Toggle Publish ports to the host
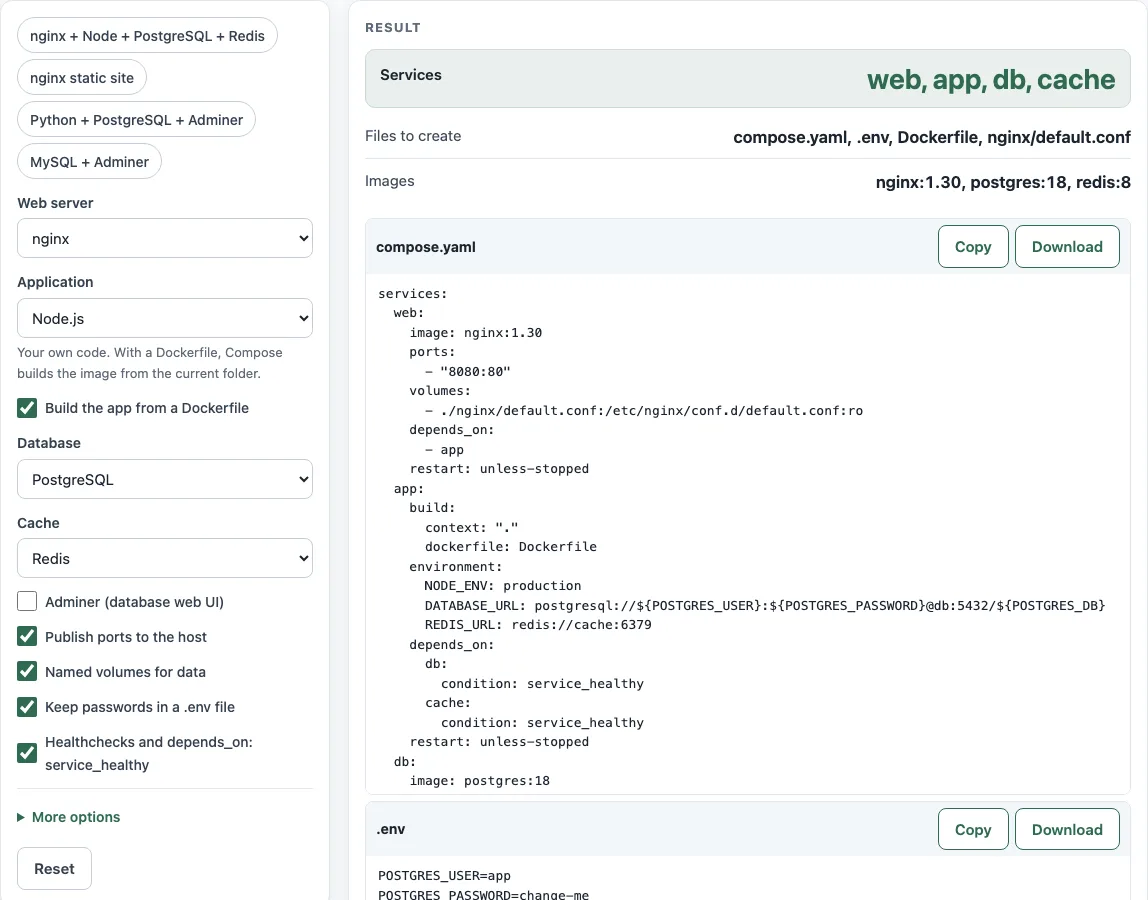The width and height of the screenshot is (1148, 900). tap(27, 636)
